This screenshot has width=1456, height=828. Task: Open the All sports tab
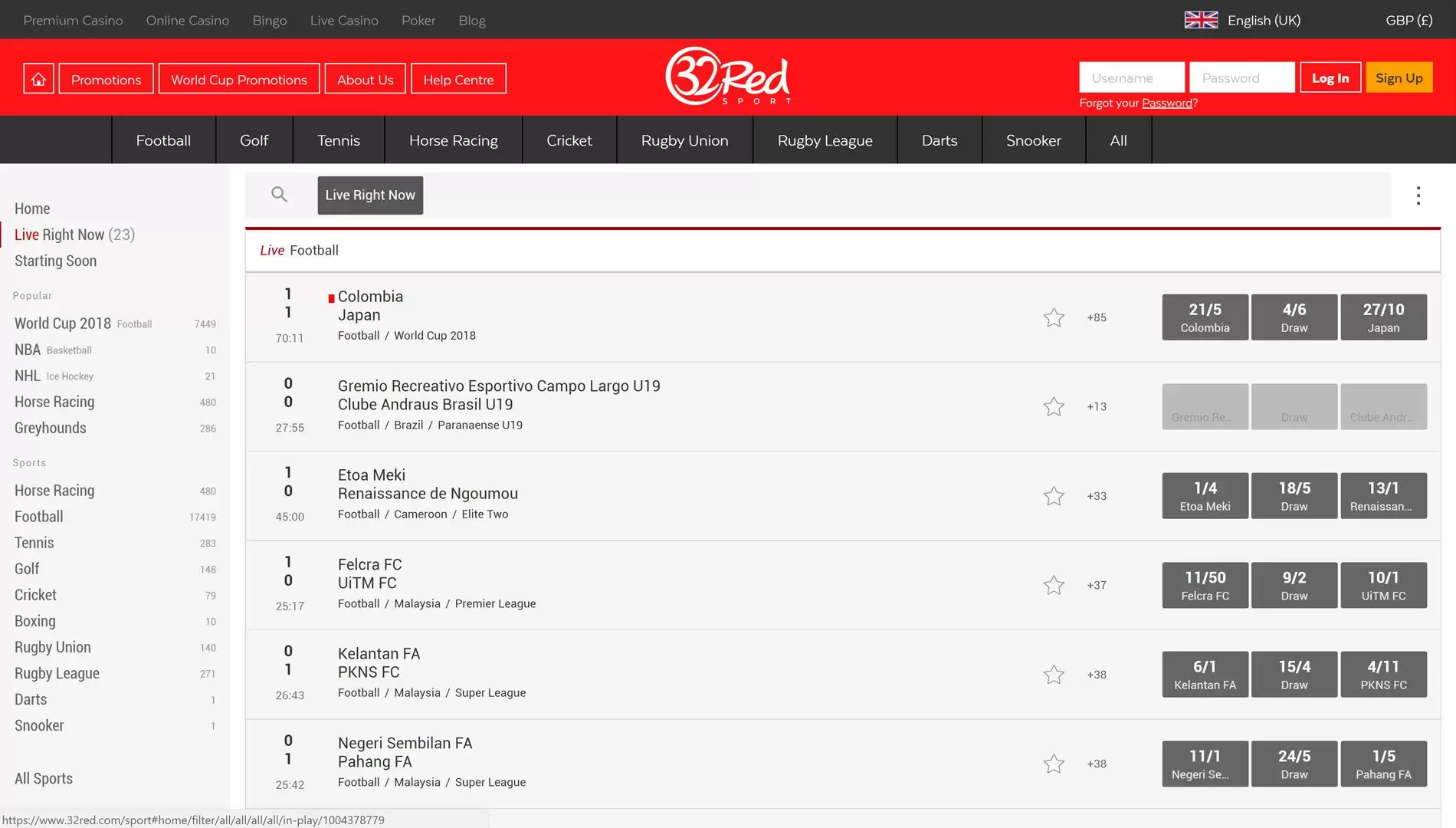1119,140
